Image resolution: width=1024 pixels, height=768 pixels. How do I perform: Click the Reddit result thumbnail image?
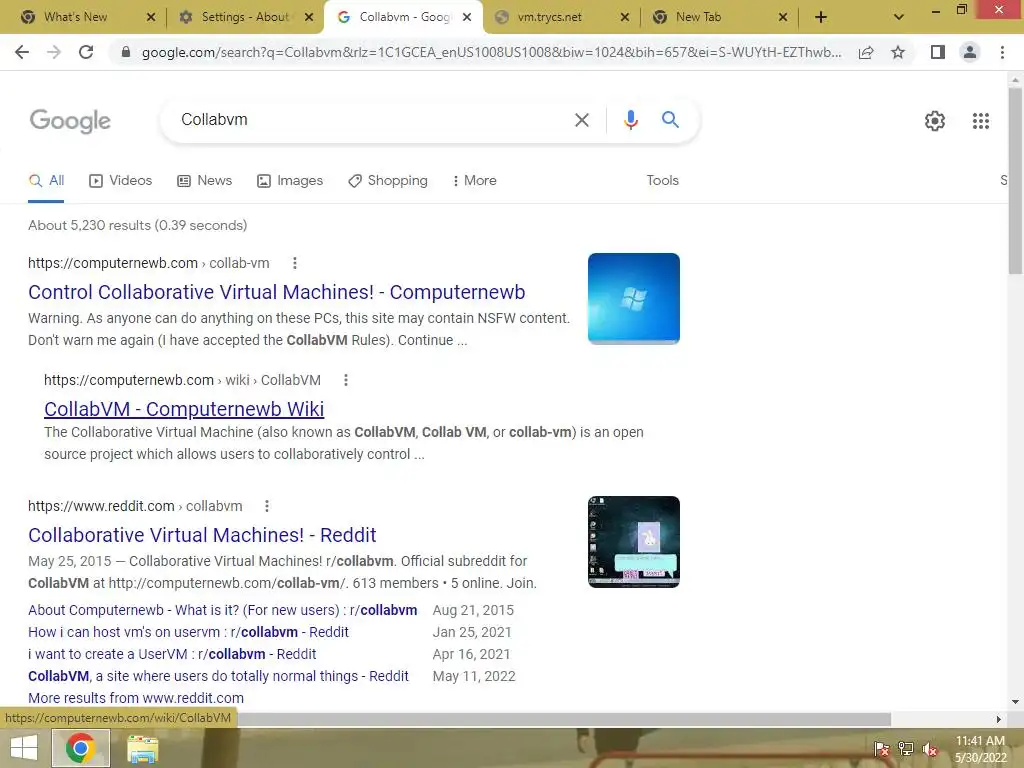click(633, 542)
